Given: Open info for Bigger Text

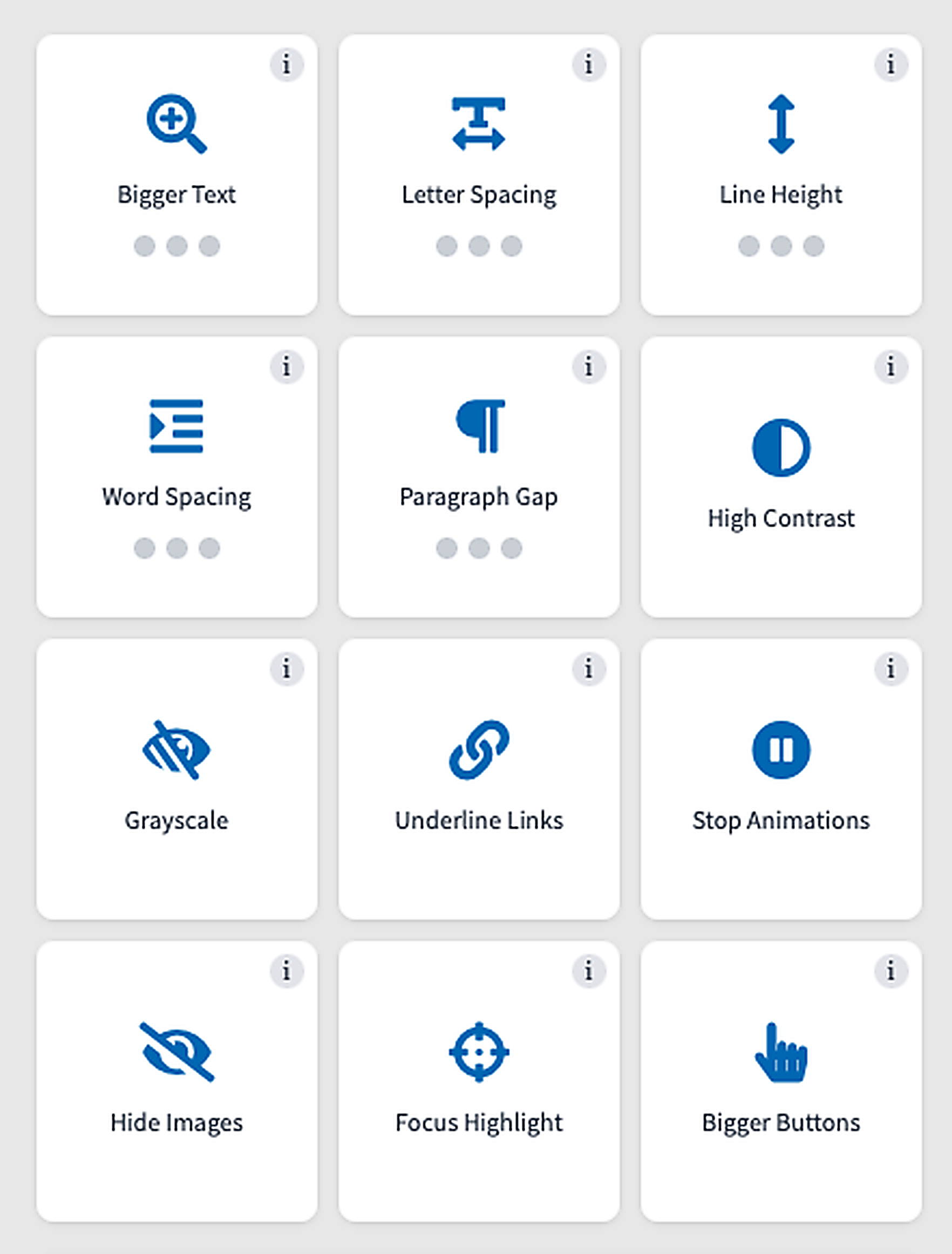Looking at the screenshot, I should (287, 65).
